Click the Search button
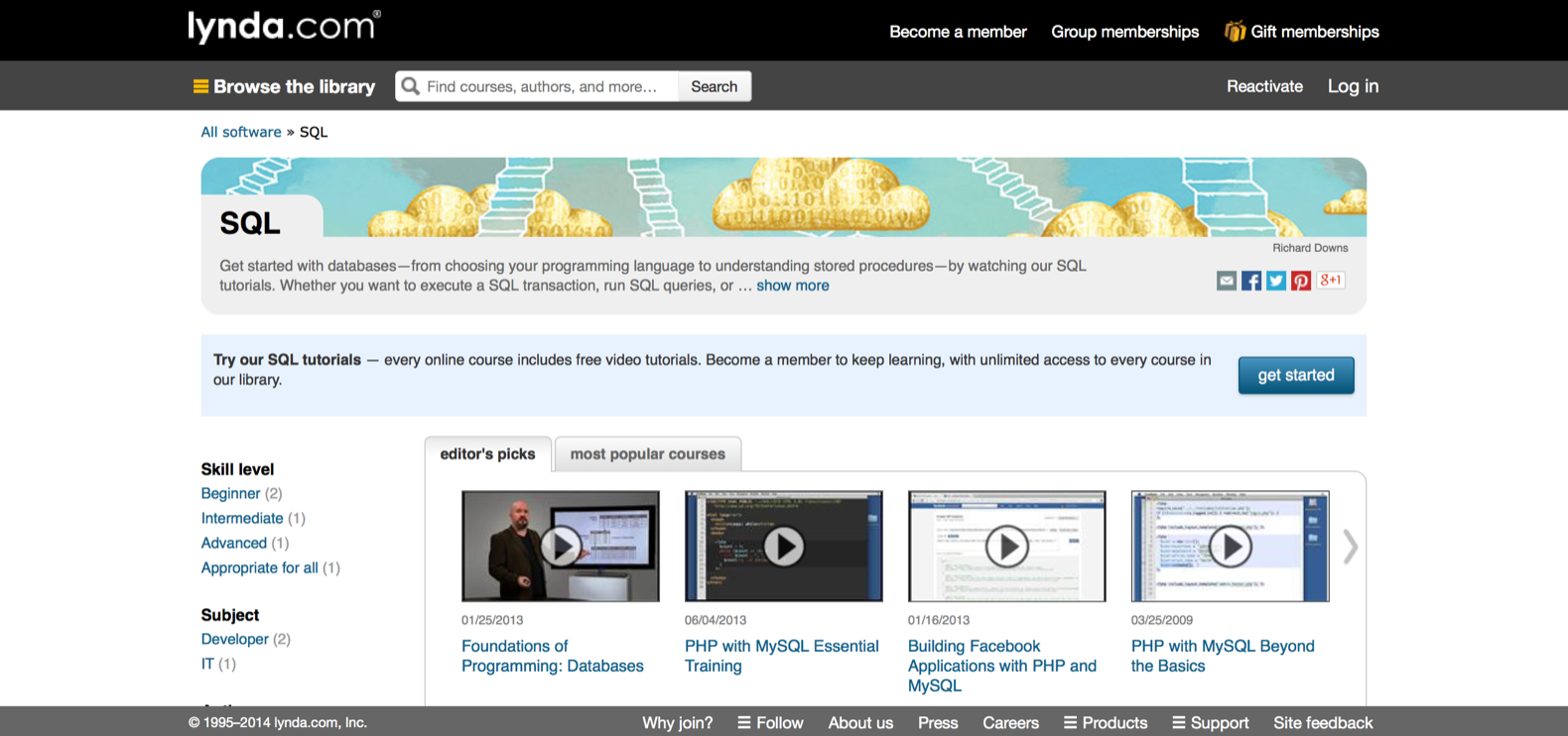Viewport: 1568px width, 736px height. tap(715, 86)
